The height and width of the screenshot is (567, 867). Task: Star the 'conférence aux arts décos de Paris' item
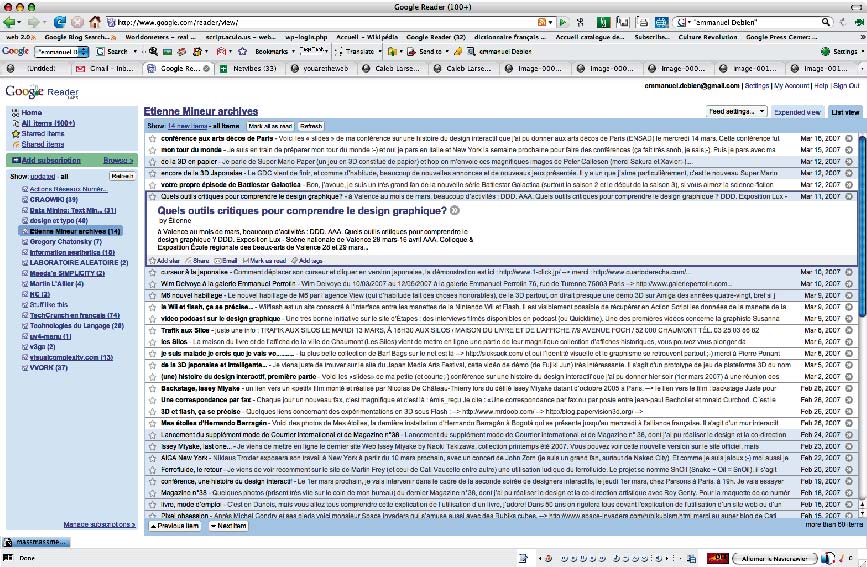pyautogui.click(x=152, y=138)
